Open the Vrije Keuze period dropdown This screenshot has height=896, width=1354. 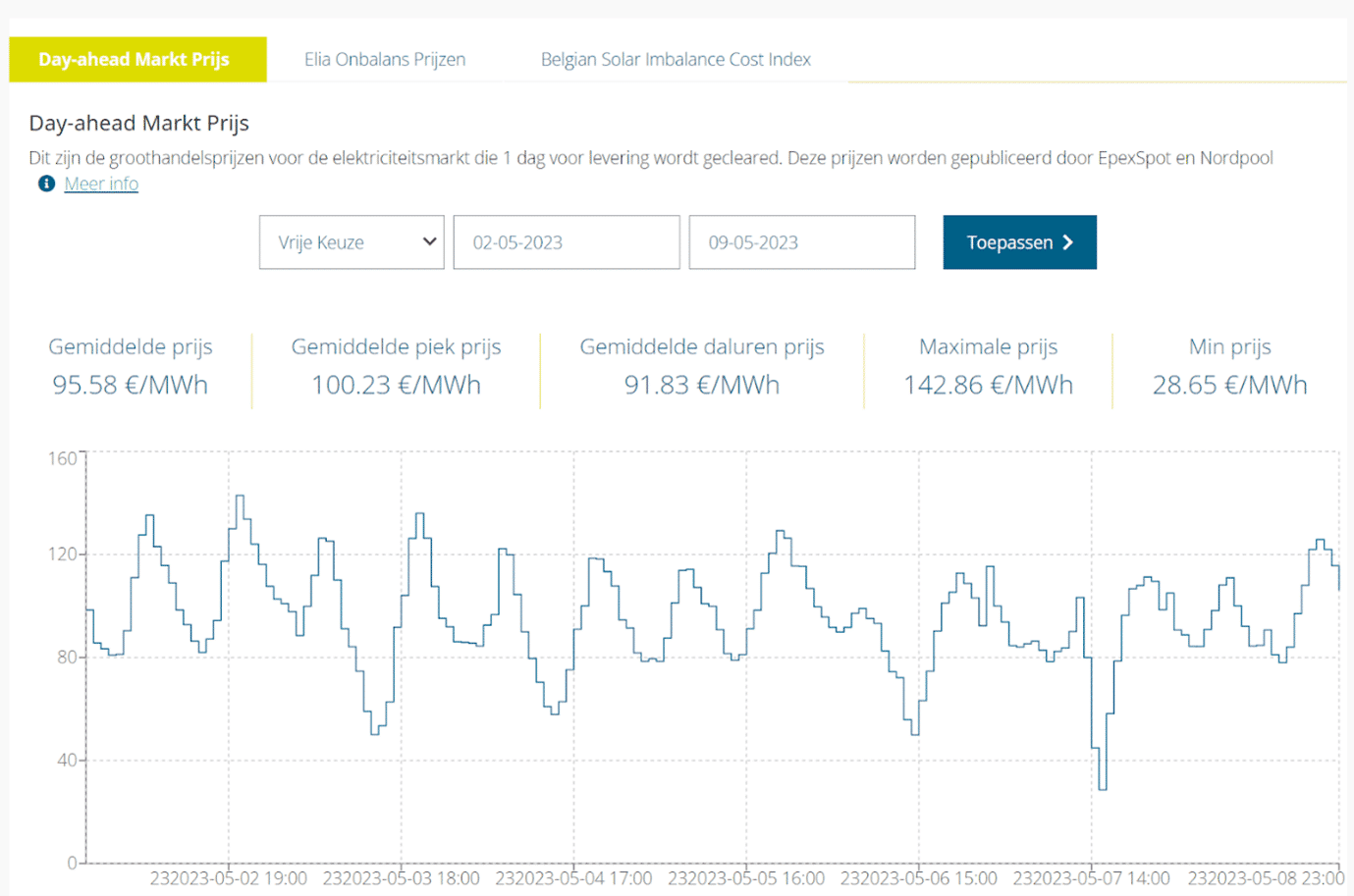352,242
